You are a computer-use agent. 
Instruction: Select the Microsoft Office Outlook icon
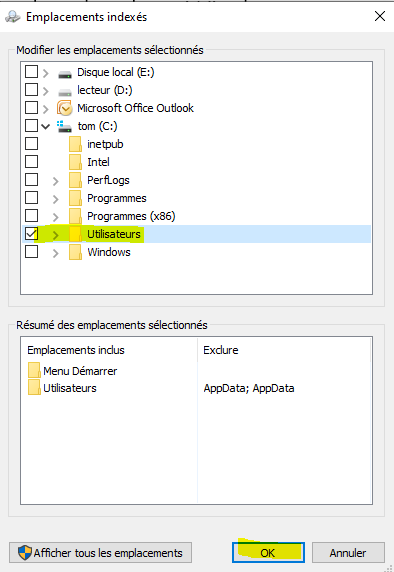[64, 108]
